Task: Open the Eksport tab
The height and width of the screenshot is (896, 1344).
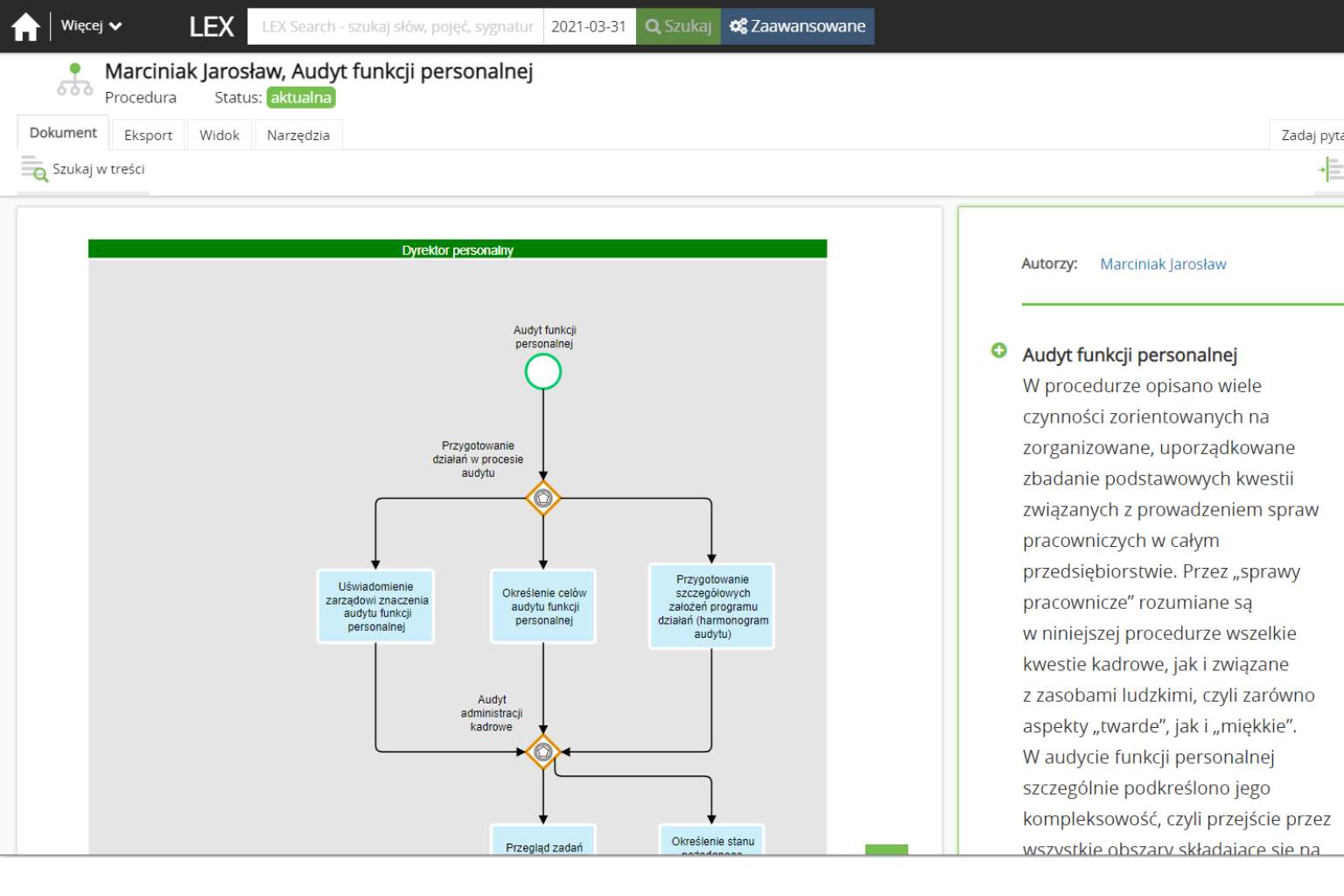Action: point(148,136)
